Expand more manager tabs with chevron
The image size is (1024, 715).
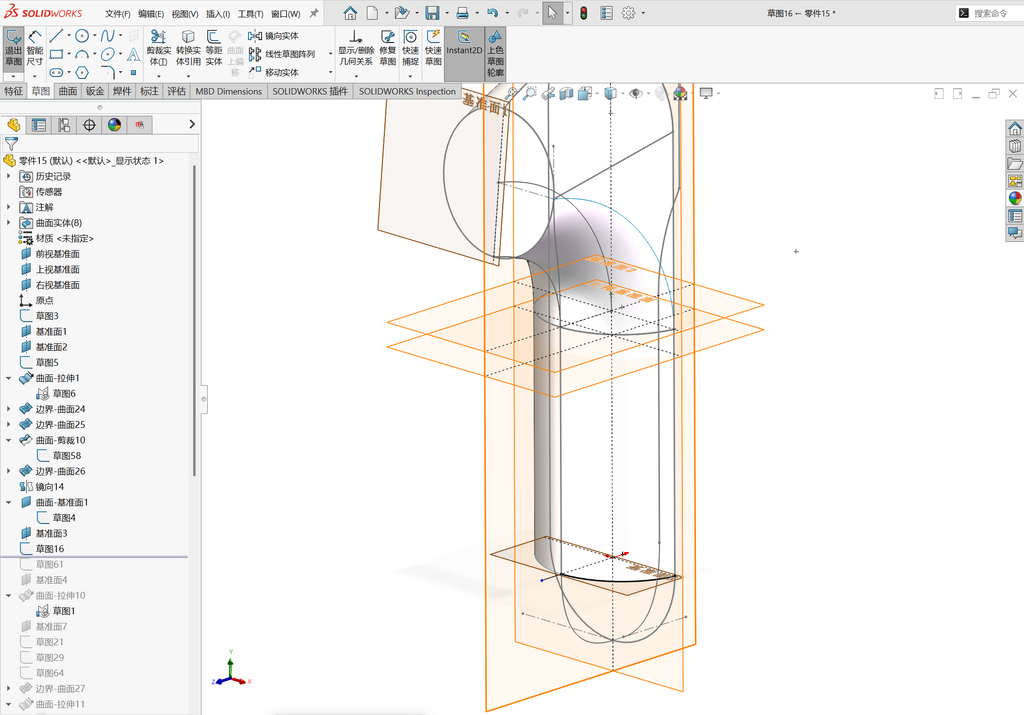[192, 124]
